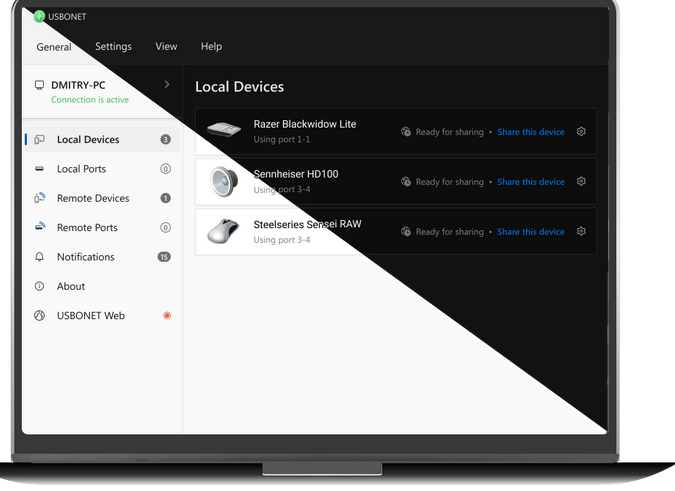
Task: Click the Sennheiser HD100 speaker thumbnail
Action: 224,181
